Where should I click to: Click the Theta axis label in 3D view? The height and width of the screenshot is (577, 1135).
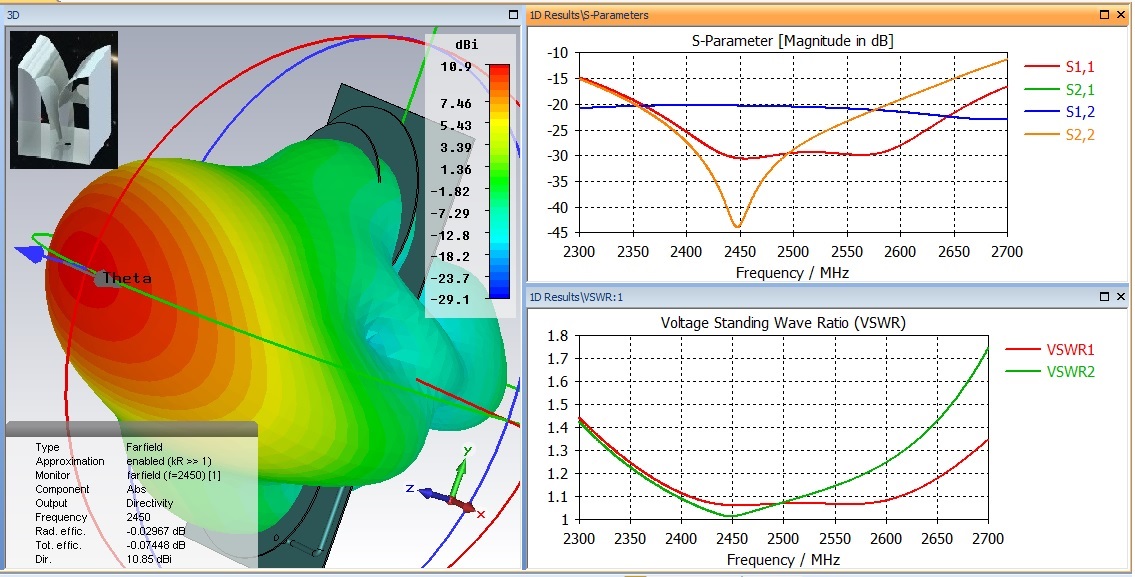pos(127,278)
